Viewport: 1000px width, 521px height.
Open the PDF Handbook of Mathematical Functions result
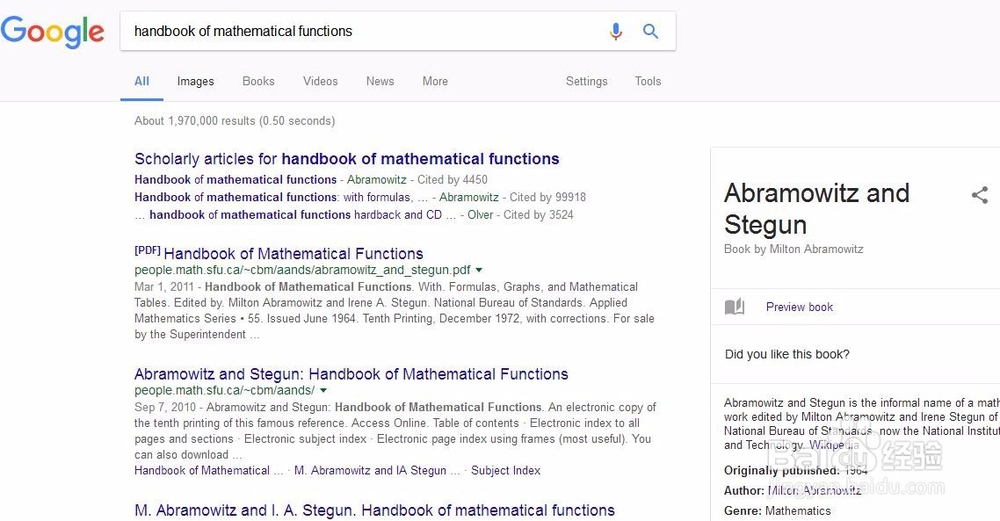click(x=293, y=253)
